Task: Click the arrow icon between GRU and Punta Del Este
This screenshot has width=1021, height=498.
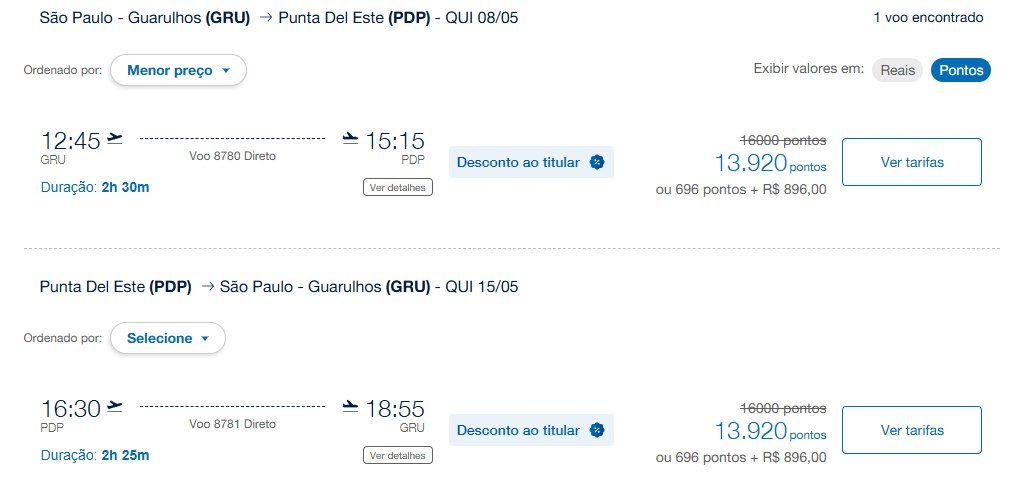Action: tap(265, 18)
